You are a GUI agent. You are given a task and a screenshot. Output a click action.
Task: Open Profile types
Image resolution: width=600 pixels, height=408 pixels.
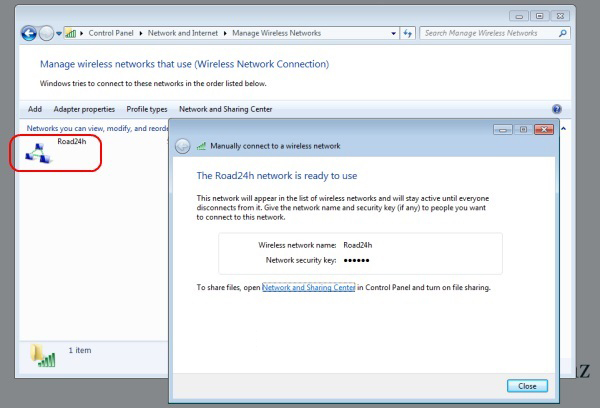click(147, 109)
